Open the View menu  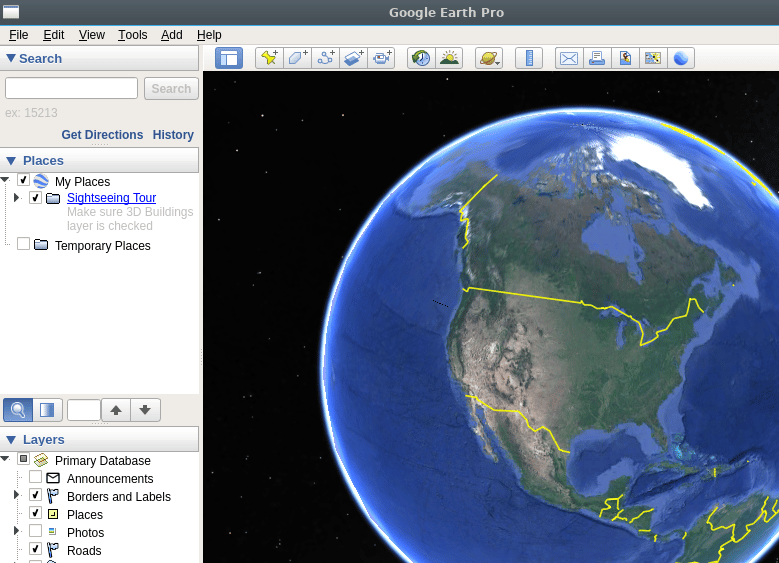point(91,35)
